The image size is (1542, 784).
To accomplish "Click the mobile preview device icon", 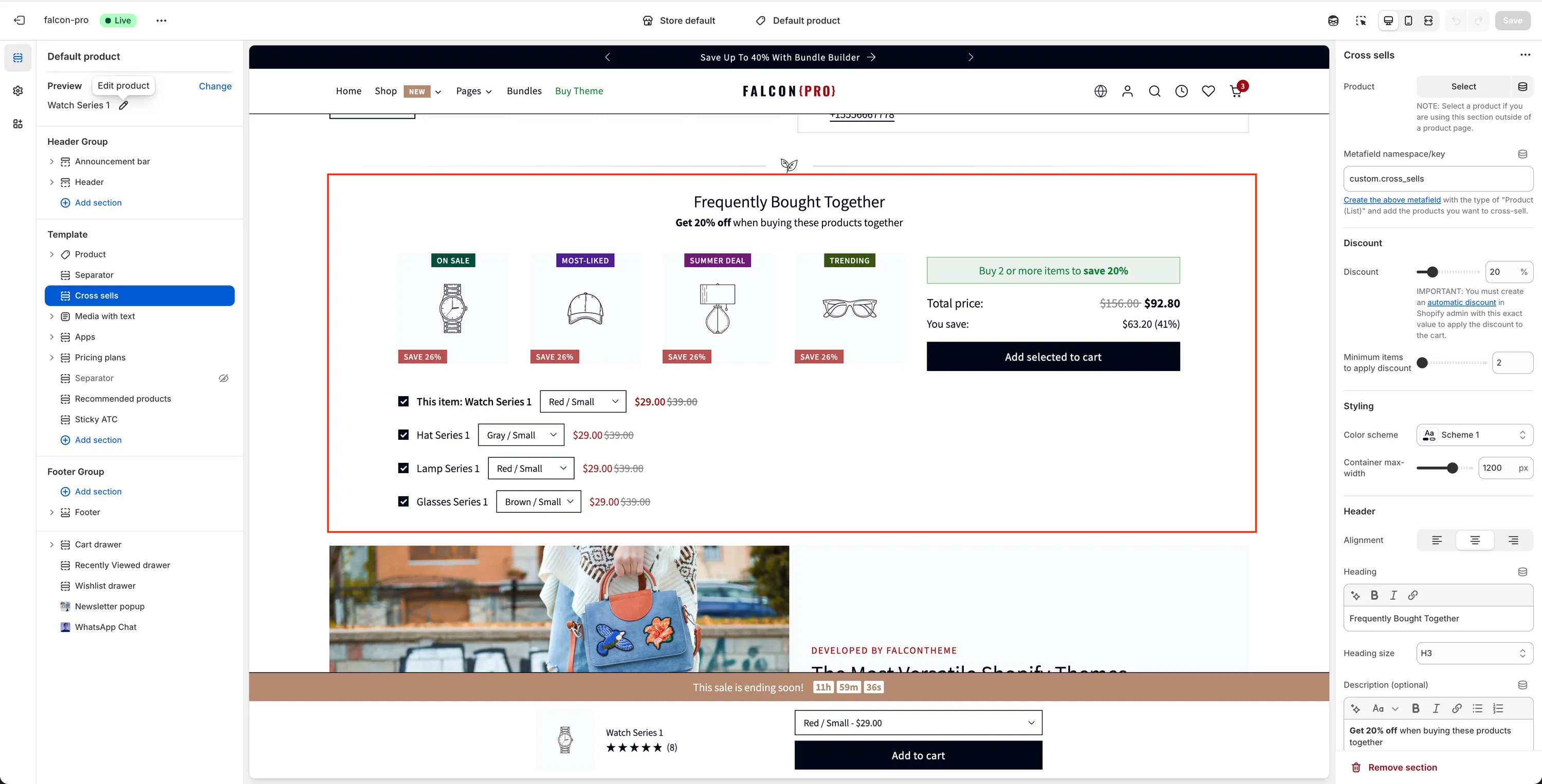I will pyautogui.click(x=1408, y=21).
